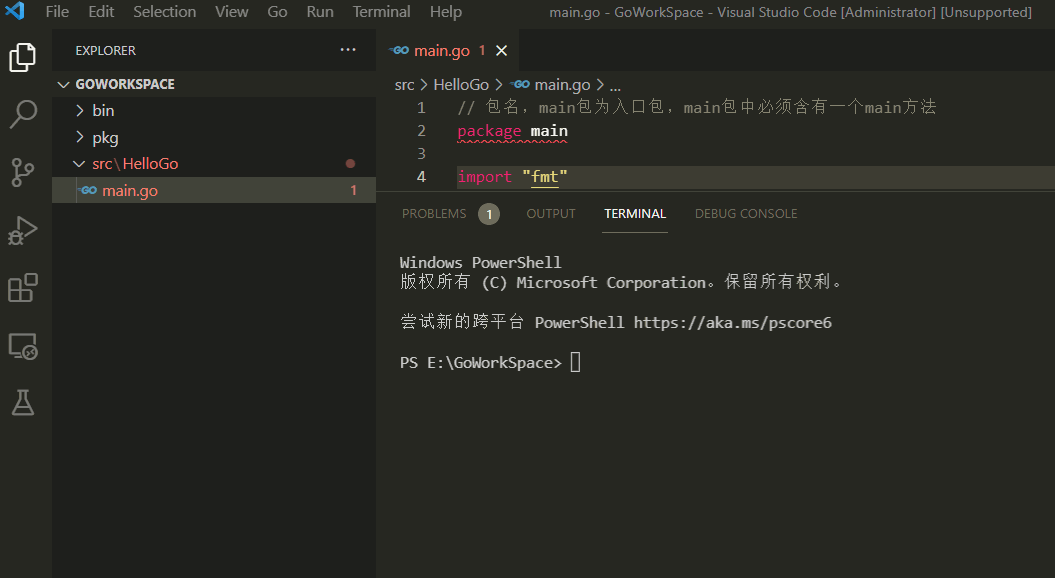
Task: Click the error count beside main.go in tree
Action: coord(353,190)
